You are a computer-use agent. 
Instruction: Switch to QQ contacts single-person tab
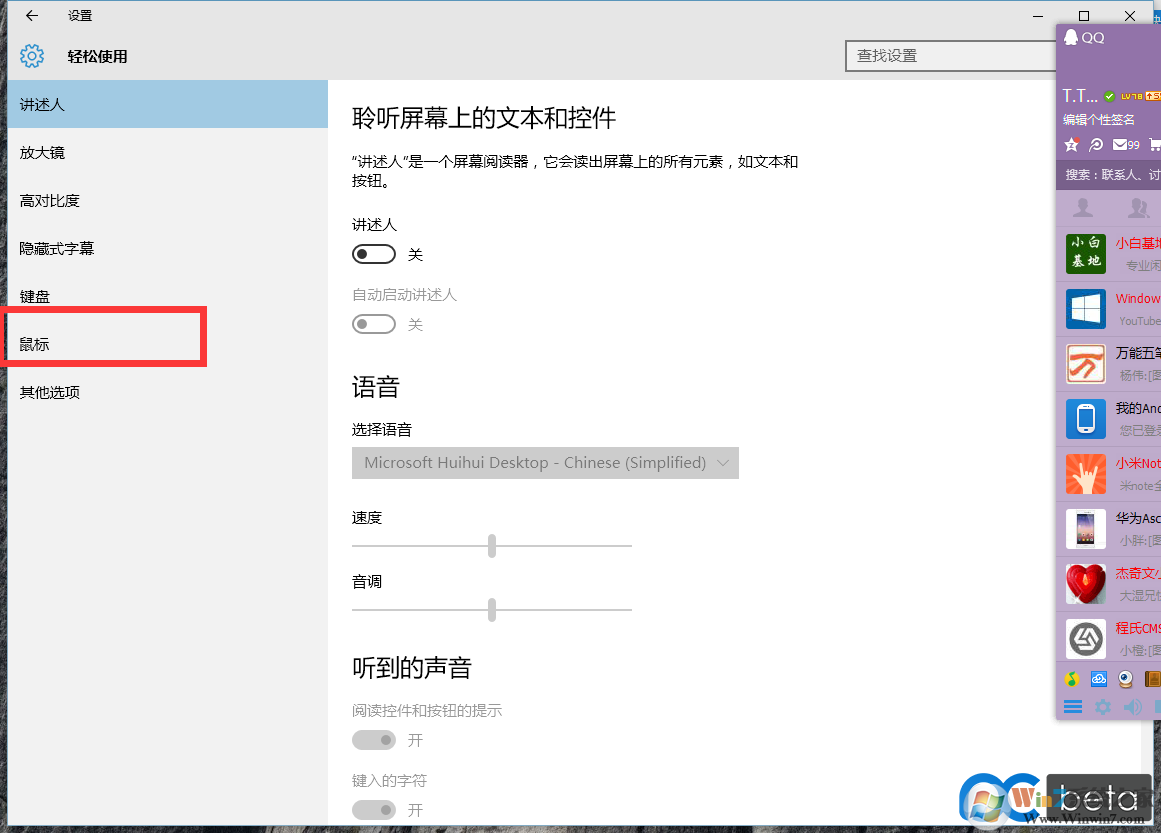tap(1083, 208)
